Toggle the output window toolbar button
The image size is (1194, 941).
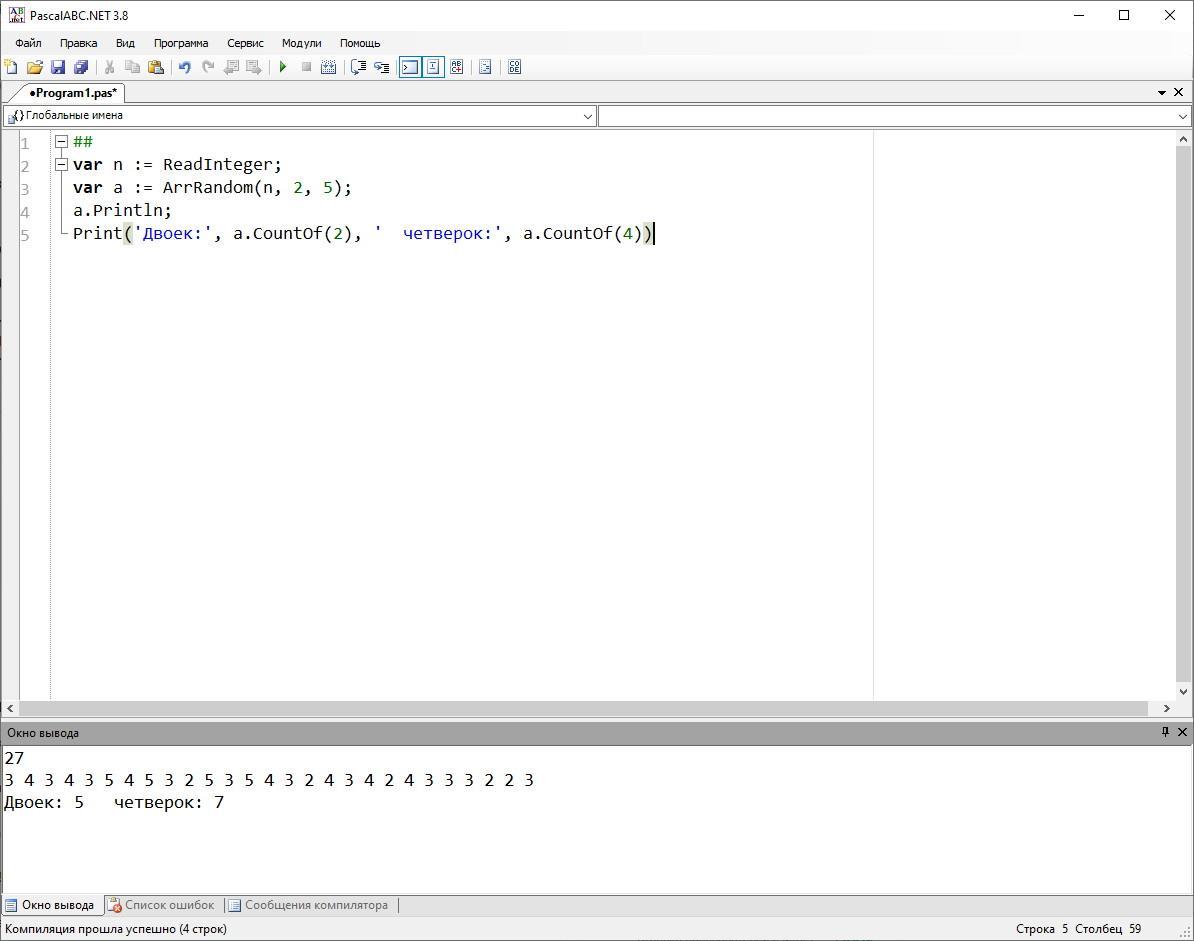click(x=409, y=67)
